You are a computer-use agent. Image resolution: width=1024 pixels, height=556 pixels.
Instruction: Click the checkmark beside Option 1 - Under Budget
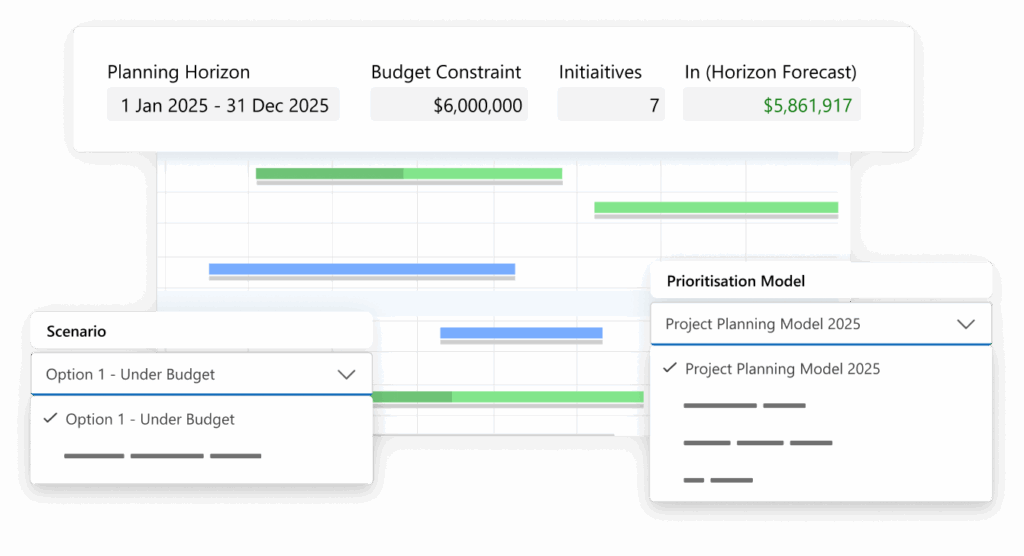pos(50,418)
